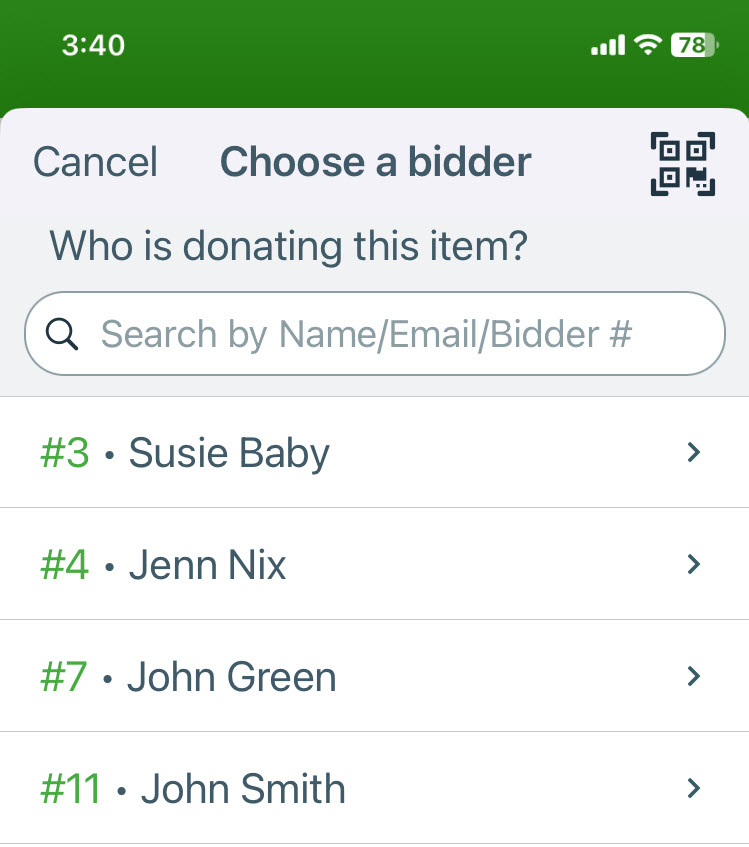Tap the battery indicator showing 78
This screenshot has height=847, width=749.
pyautogui.click(x=694, y=45)
